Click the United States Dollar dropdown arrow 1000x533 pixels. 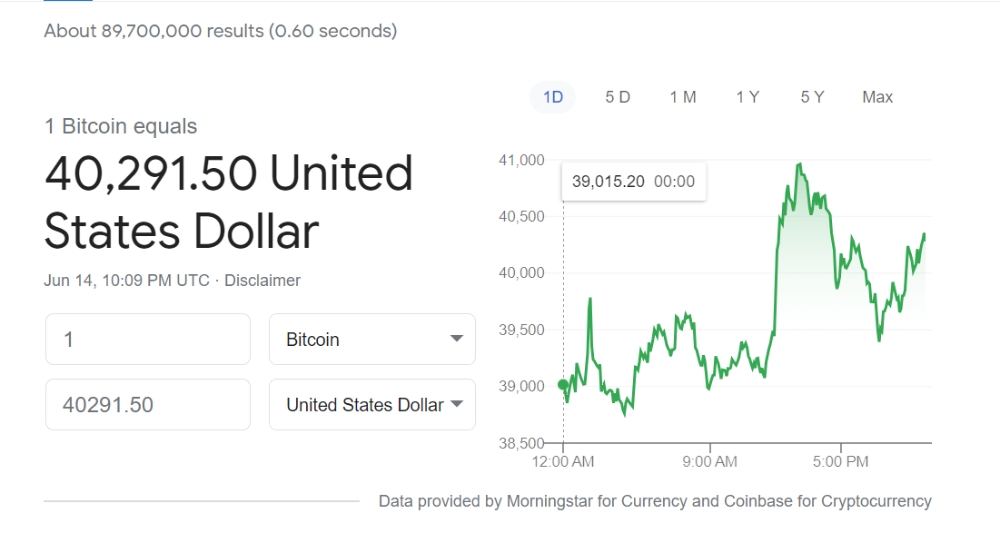tap(457, 404)
